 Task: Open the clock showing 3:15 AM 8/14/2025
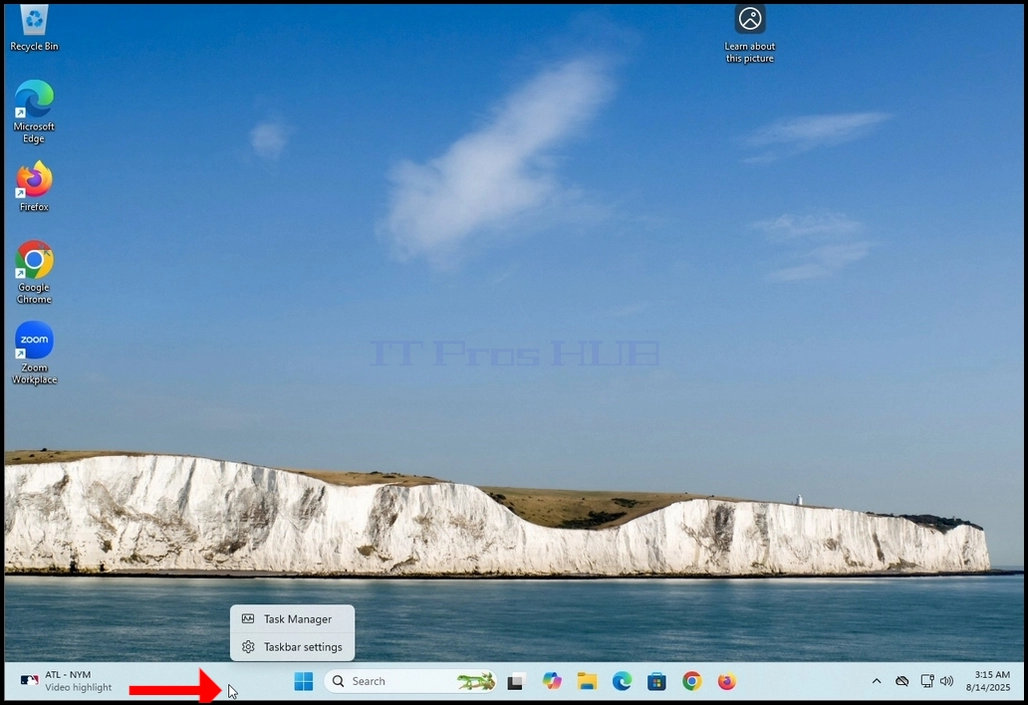pos(988,681)
